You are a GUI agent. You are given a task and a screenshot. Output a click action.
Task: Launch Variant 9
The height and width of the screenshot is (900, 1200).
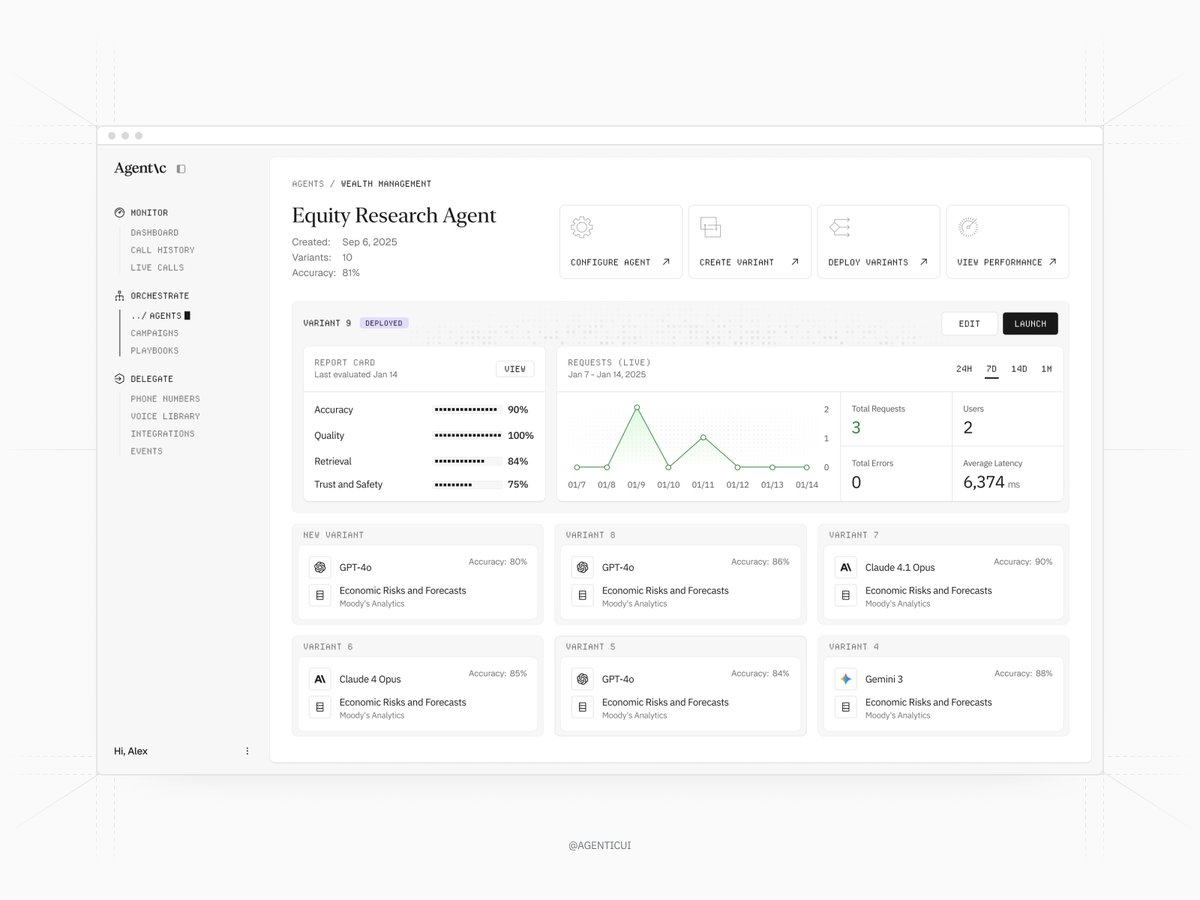[1030, 323]
